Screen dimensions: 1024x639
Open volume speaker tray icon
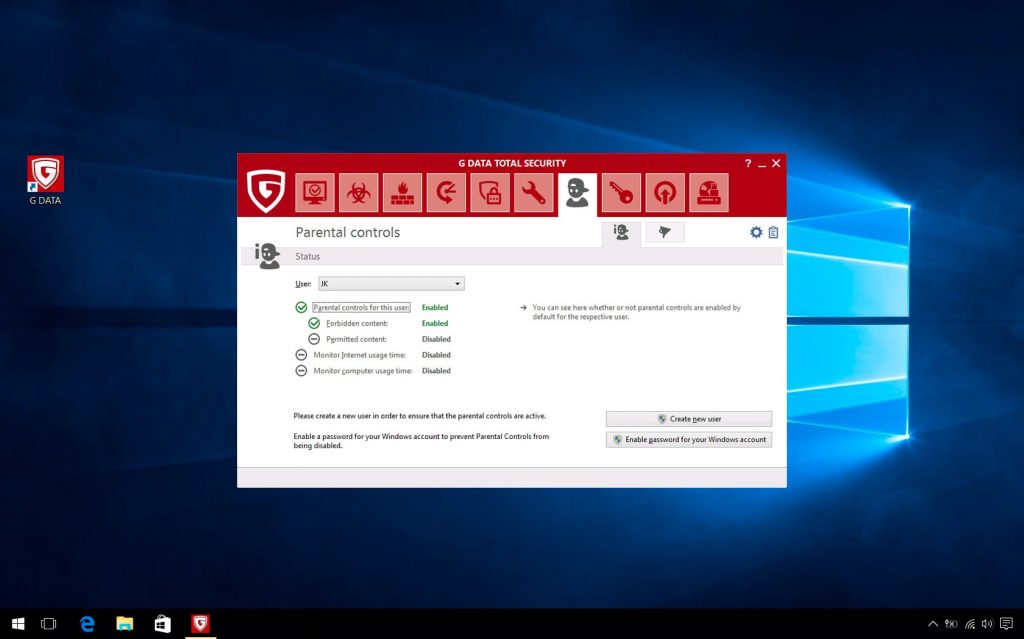coord(987,624)
